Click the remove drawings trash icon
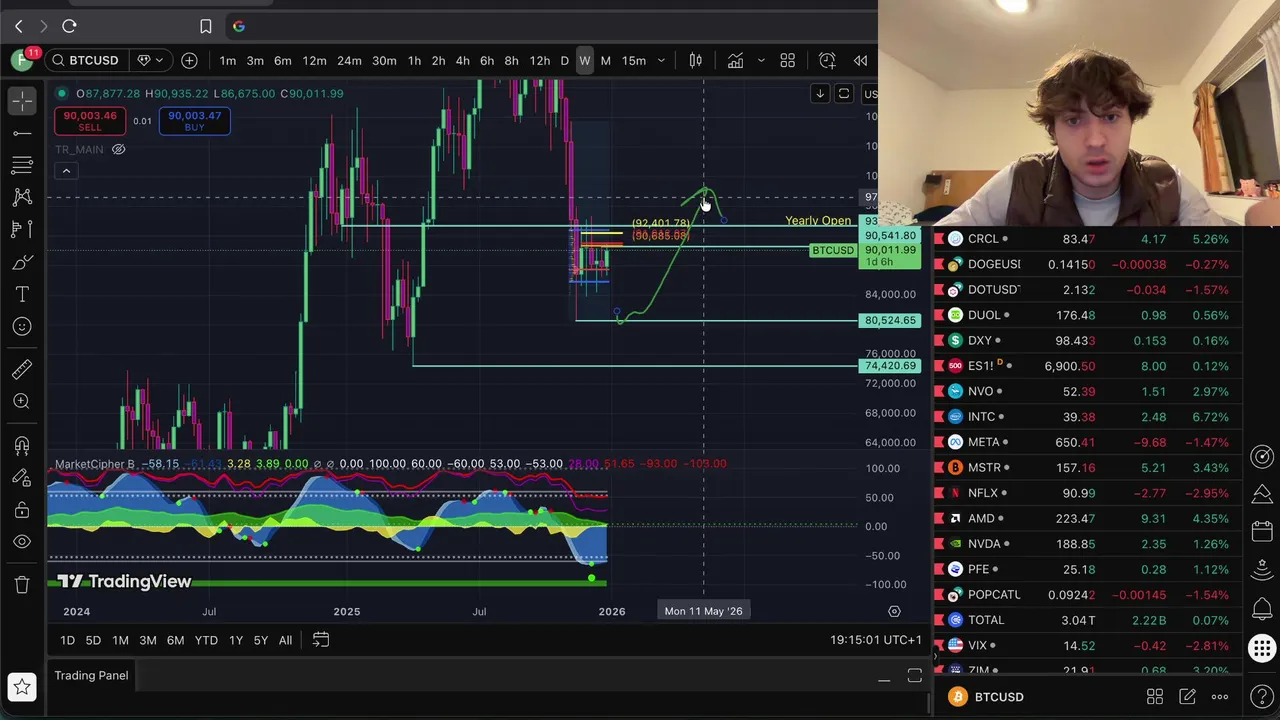 tap(22, 585)
